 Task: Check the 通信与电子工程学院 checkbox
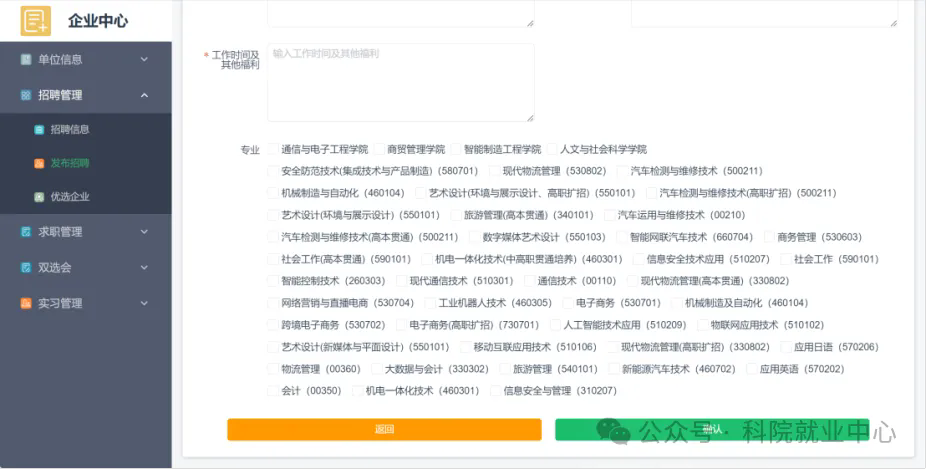273,149
